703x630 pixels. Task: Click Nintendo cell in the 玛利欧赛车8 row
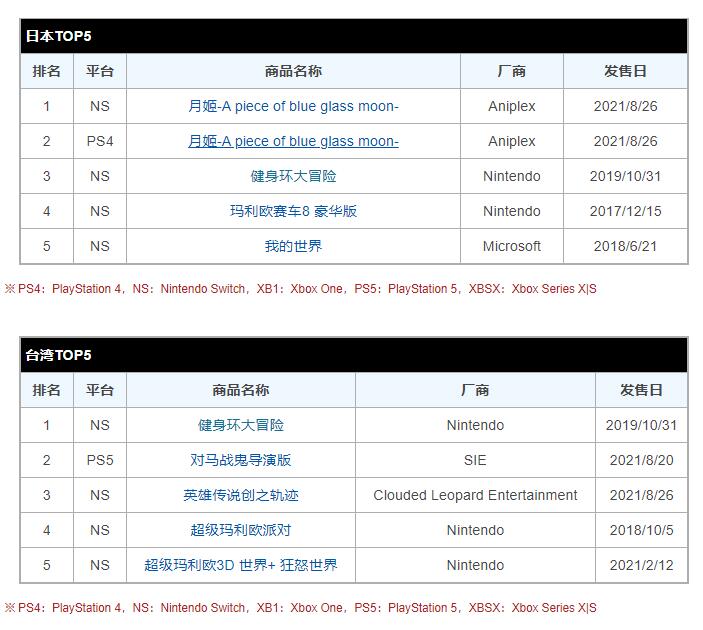coord(512,211)
